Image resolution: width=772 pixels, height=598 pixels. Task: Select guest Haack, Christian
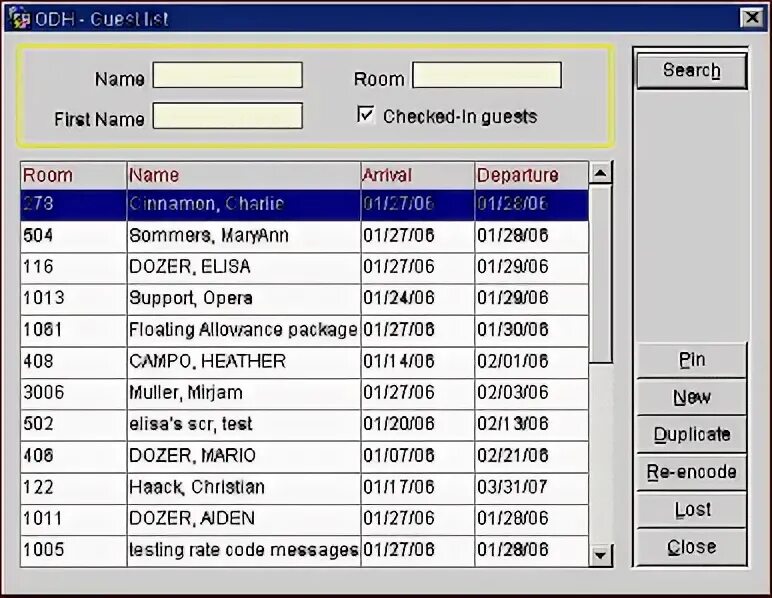[x=304, y=488]
